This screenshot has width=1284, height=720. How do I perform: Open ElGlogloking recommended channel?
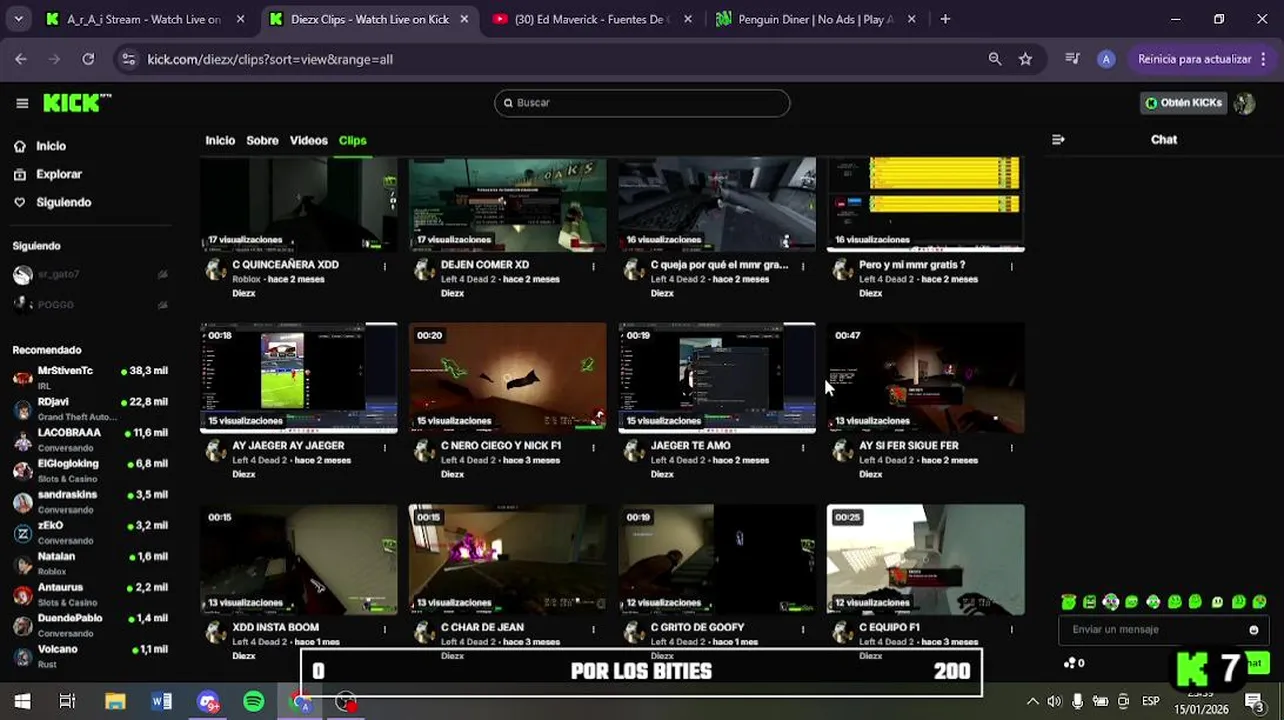(x=90, y=470)
